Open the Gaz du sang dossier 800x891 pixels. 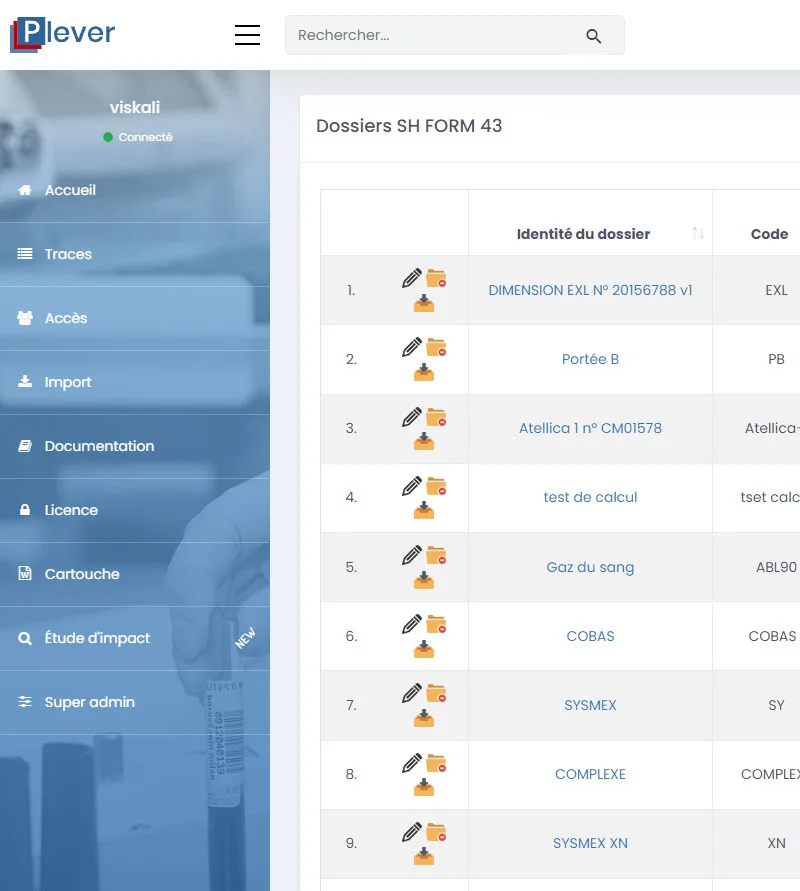point(590,567)
